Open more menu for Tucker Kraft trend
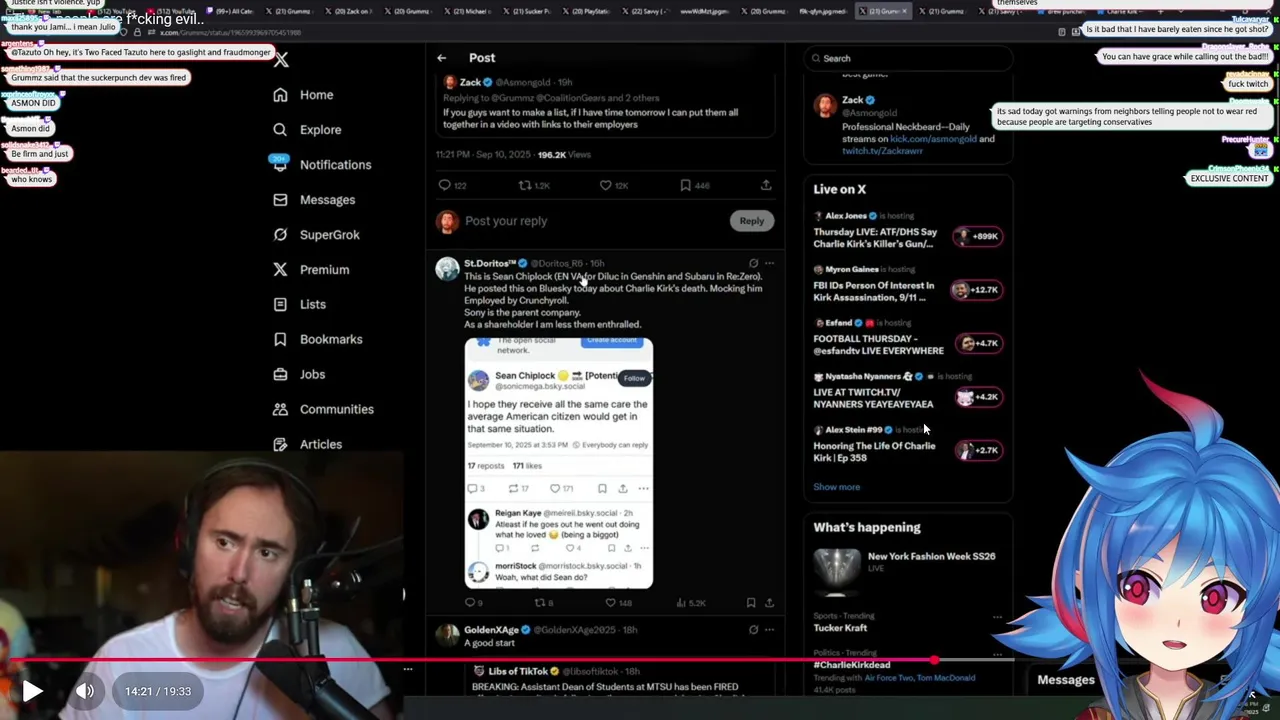 coord(997,617)
